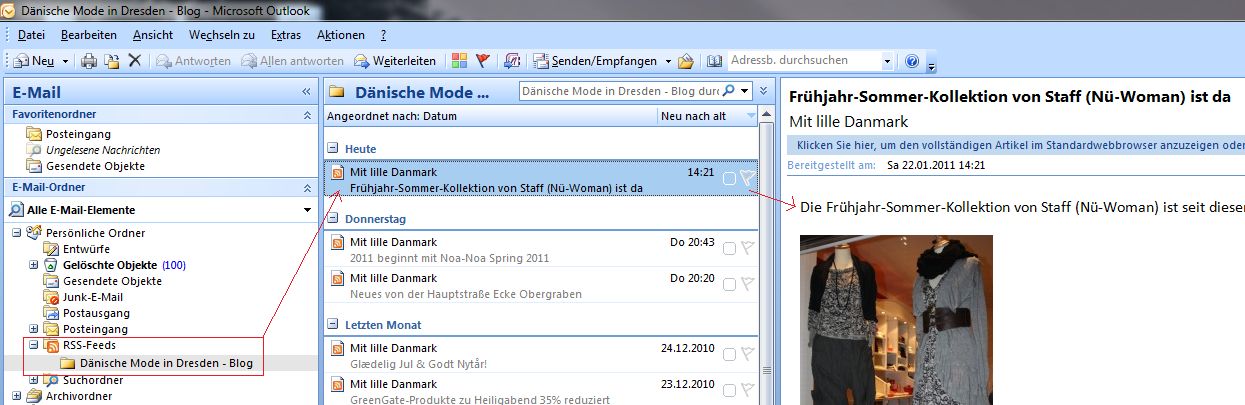Click RSS icon of Glædelig Jul message
This screenshot has height=405, width=1245.
tap(339, 349)
